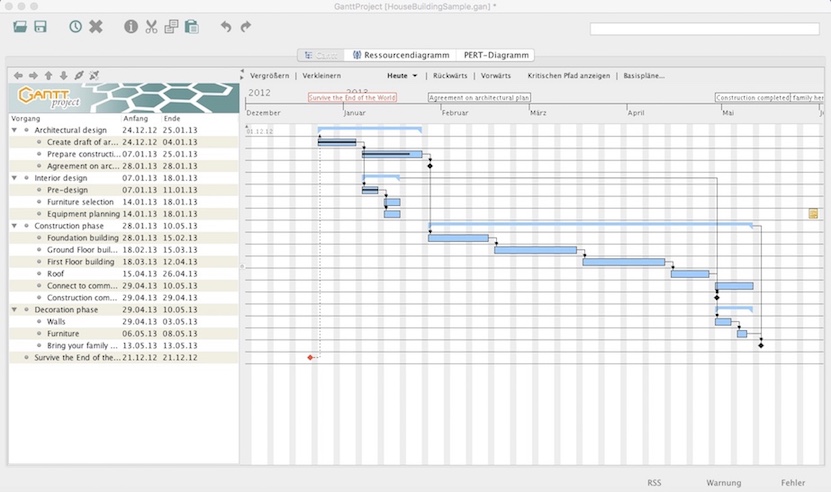Click the search field in the toolbar
Image resolution: width=831 pixels, height=492 pixels.
coord(705,29)
